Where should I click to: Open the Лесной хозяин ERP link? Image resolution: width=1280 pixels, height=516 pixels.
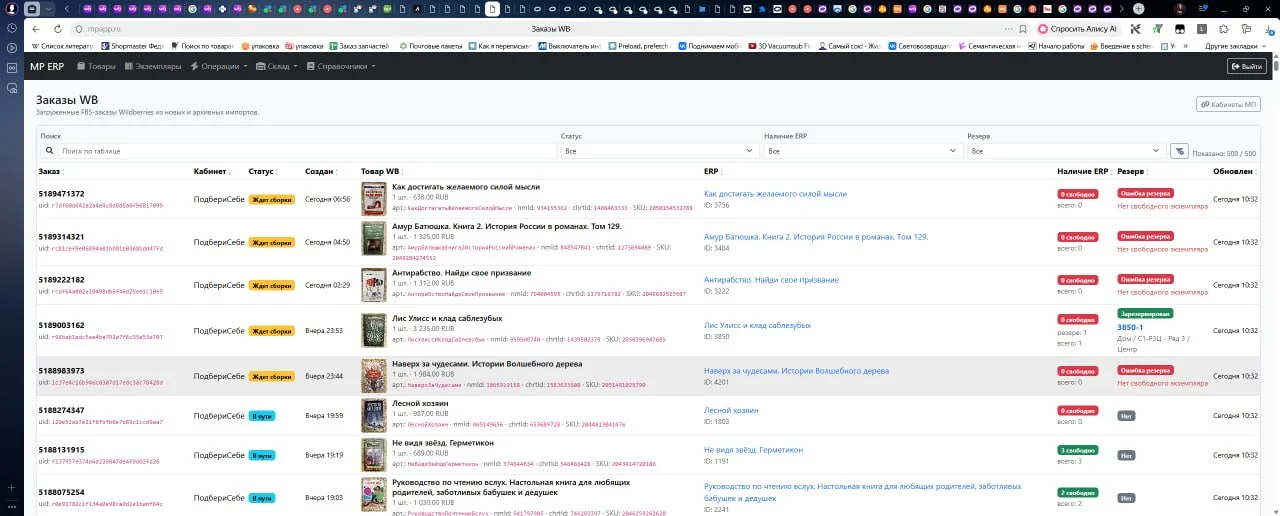click(731, 410)
